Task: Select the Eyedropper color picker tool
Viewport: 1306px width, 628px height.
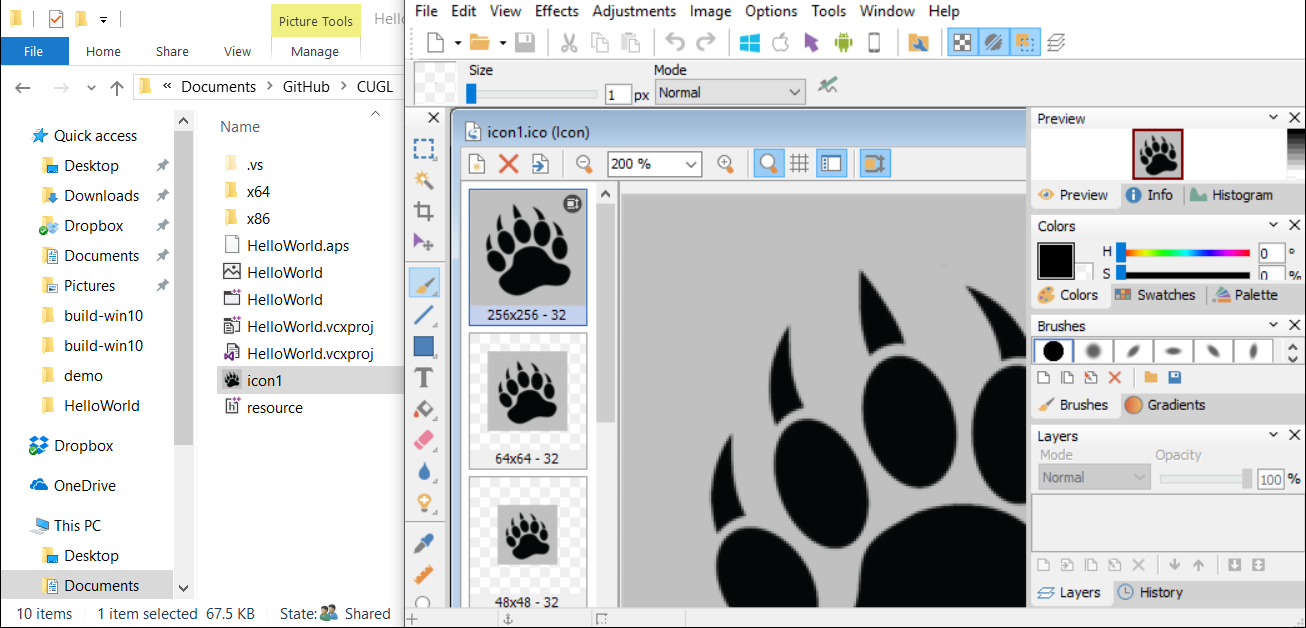Action: coord(424,543)
